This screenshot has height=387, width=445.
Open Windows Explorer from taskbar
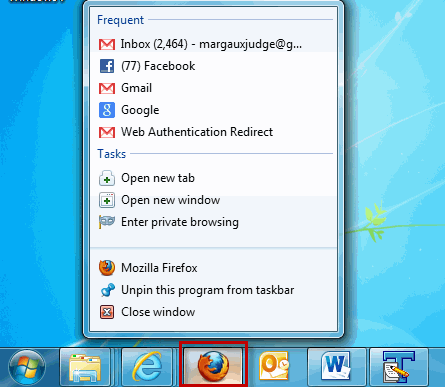pyautogui.click(x=85, y=367)
